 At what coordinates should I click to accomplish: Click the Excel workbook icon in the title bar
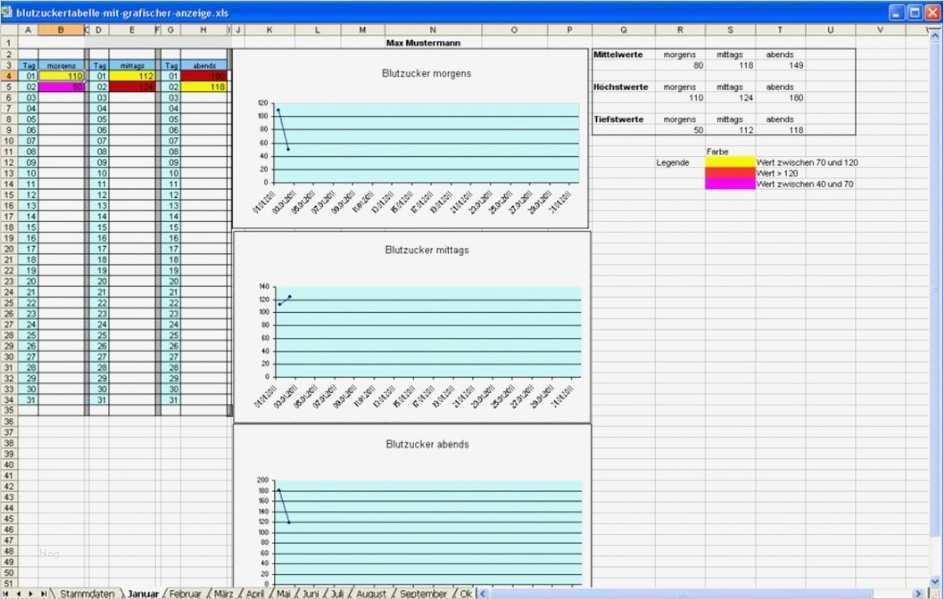8,12
